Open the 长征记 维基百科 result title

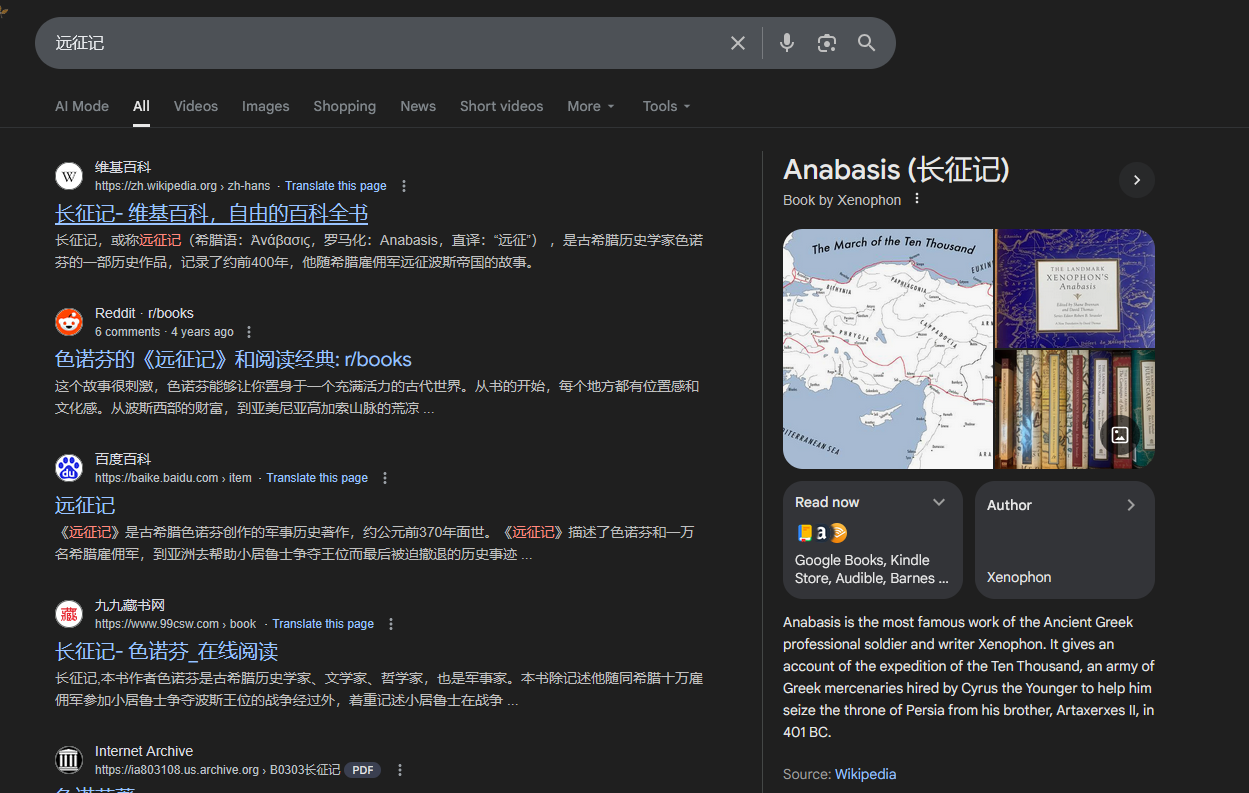212,214
